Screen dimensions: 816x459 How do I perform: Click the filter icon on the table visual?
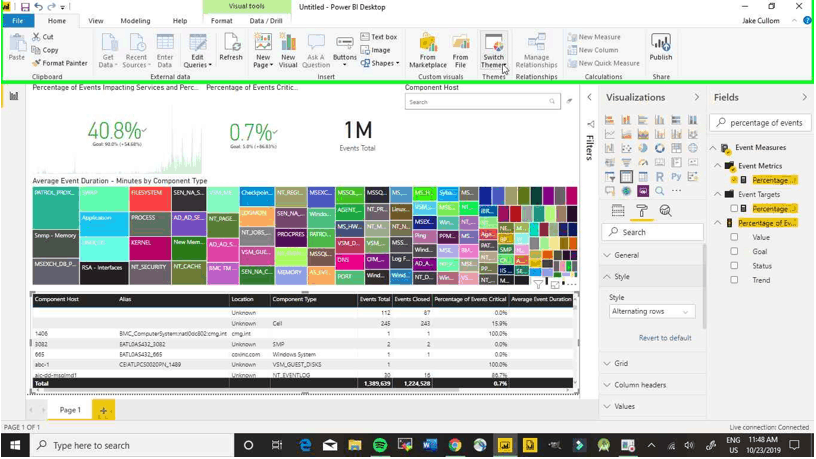click(538, 284)
